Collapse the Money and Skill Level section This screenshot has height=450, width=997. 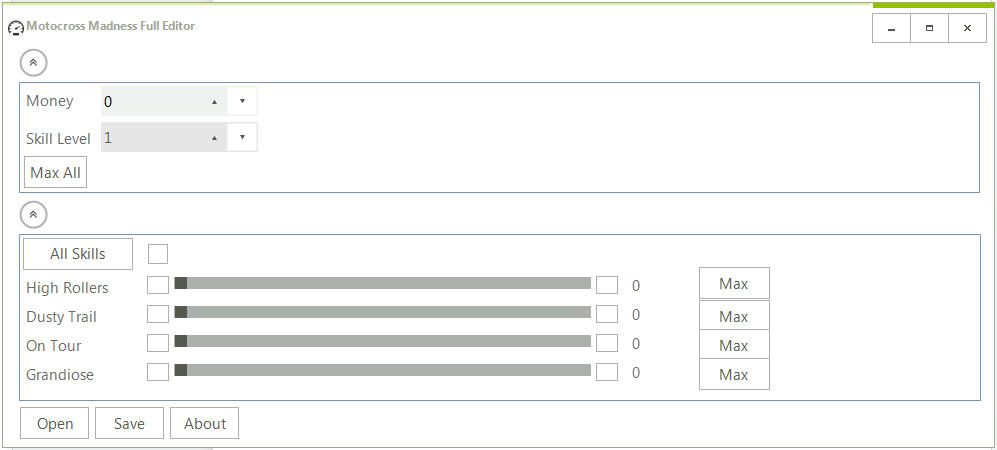(33, 62)
